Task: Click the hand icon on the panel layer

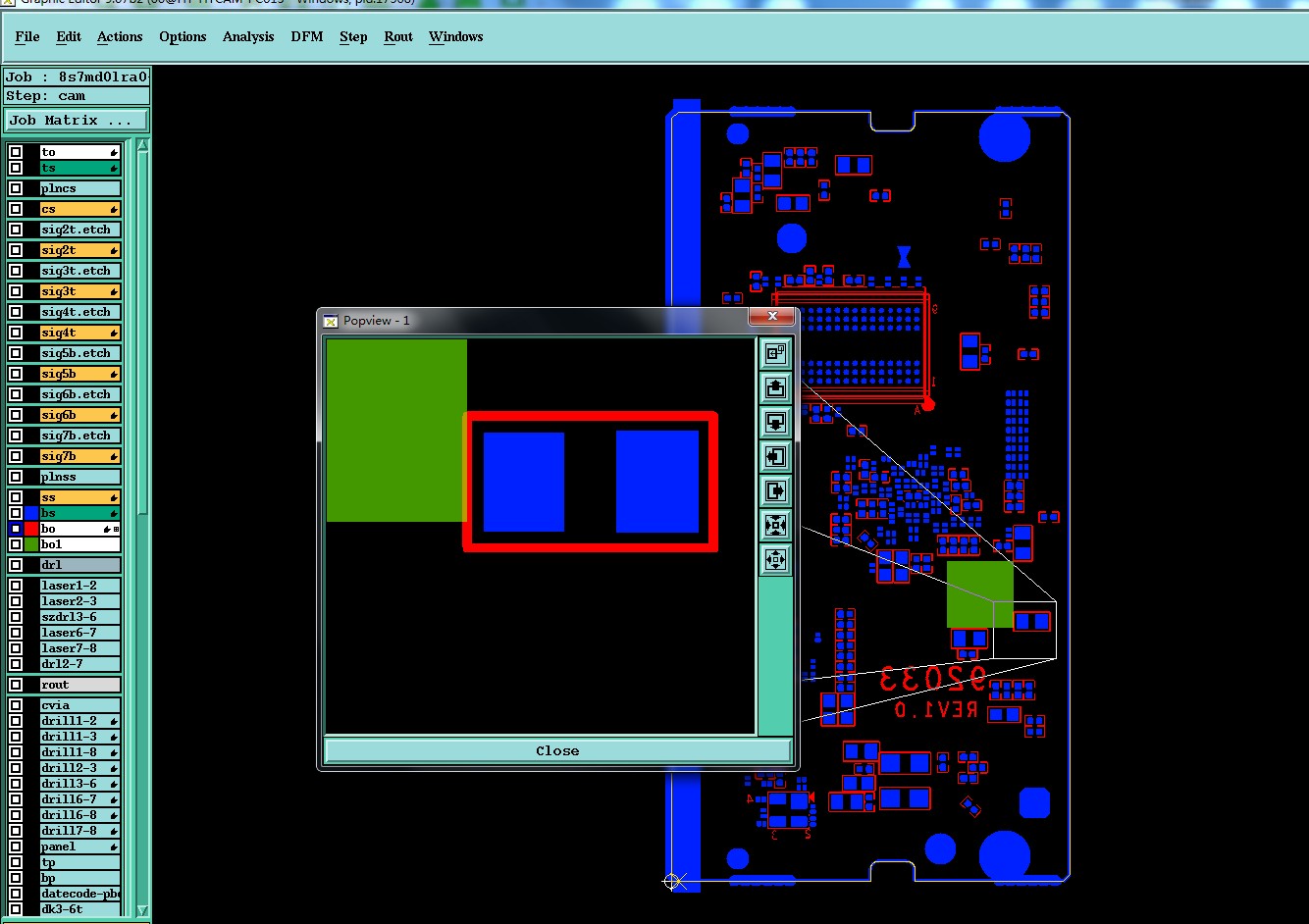Action: [x=114, y=847]
